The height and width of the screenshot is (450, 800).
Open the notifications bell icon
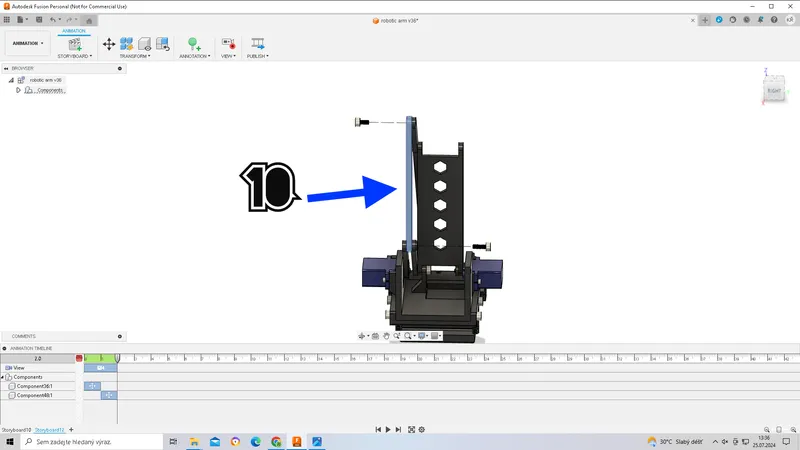tap(760, 20)
